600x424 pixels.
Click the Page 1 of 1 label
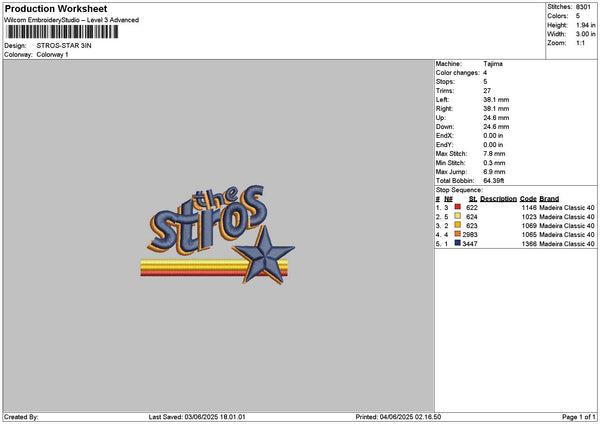[579, 417]
